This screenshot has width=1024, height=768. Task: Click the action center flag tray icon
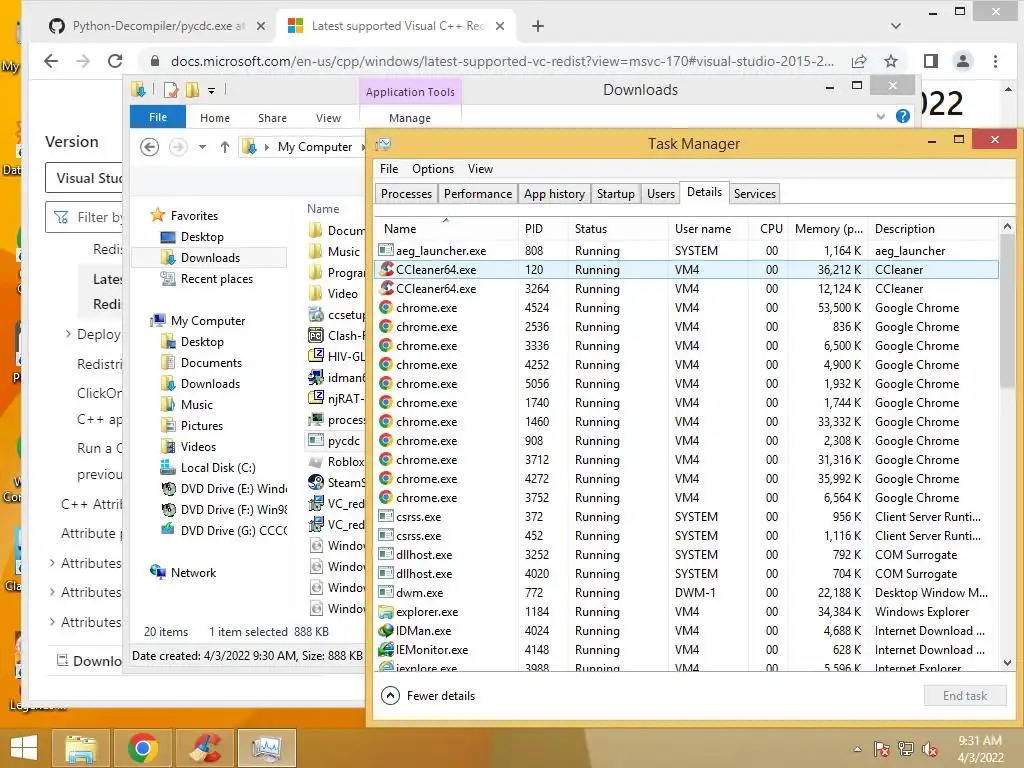click(x=882, y=749)
